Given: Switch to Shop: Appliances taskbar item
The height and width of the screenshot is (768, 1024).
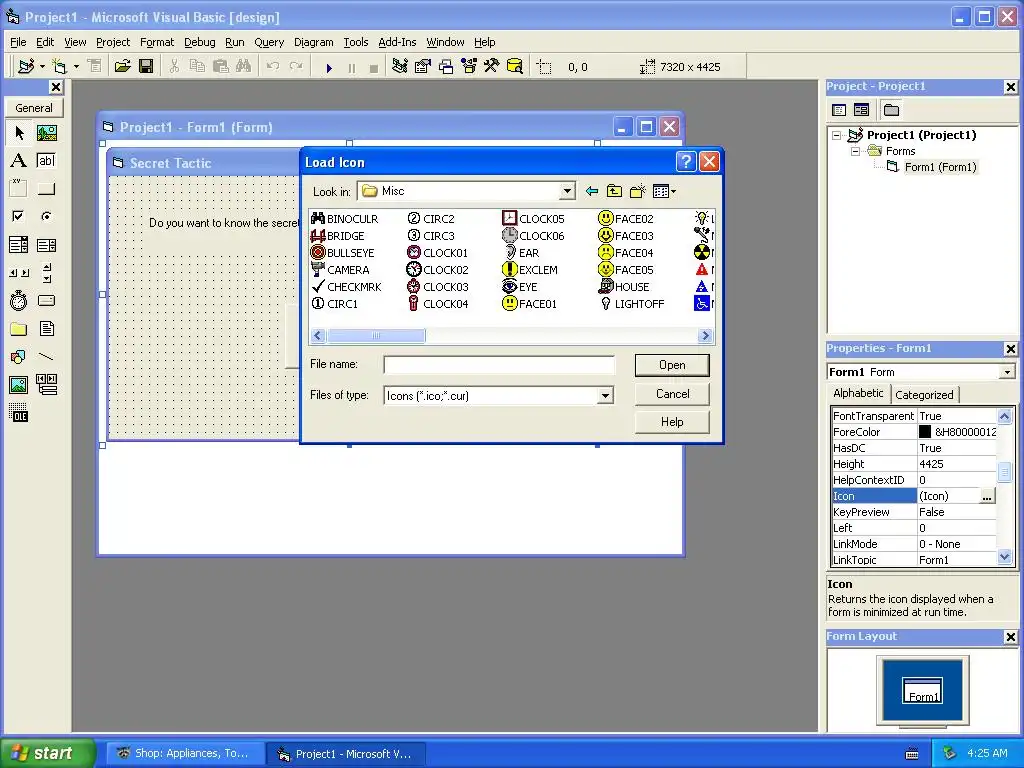Looking at the screenshot, I should 185,753.
